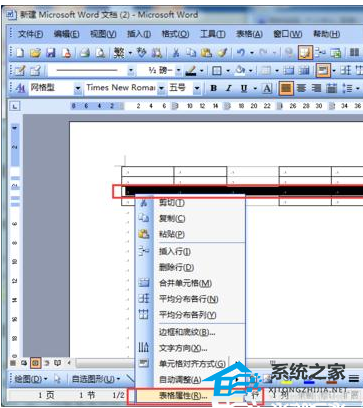Open the 网格型 style dropdown
The image size is (363, 408).
[x=78, y=88]
